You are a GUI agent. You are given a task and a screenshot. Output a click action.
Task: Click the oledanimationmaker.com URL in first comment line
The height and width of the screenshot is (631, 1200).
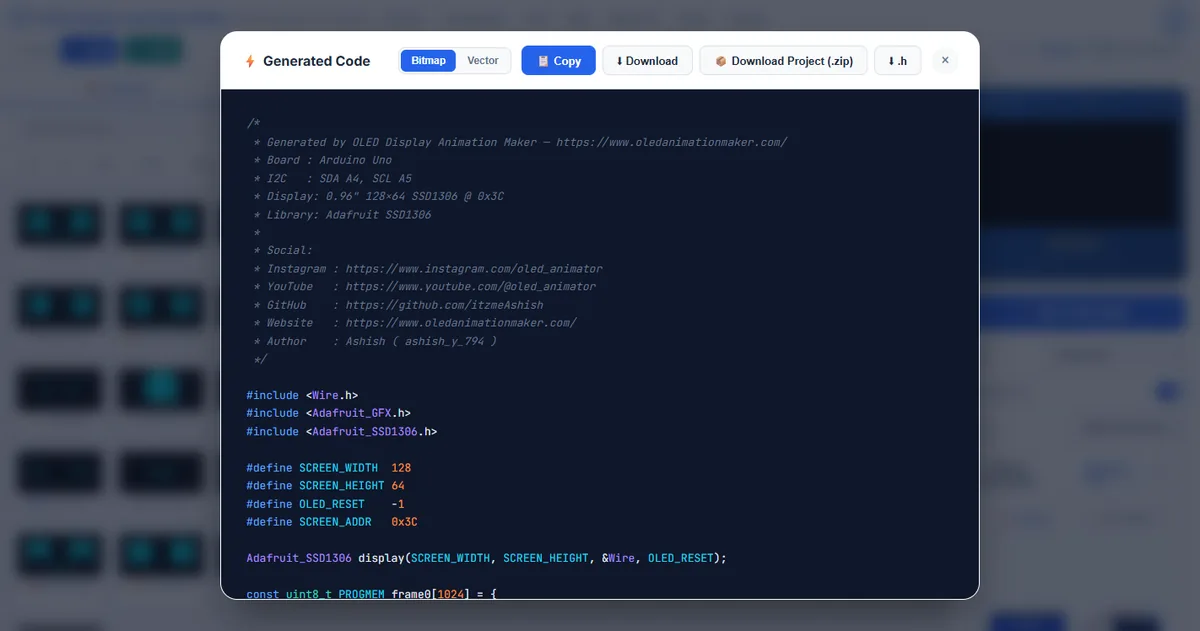[671, 142]
